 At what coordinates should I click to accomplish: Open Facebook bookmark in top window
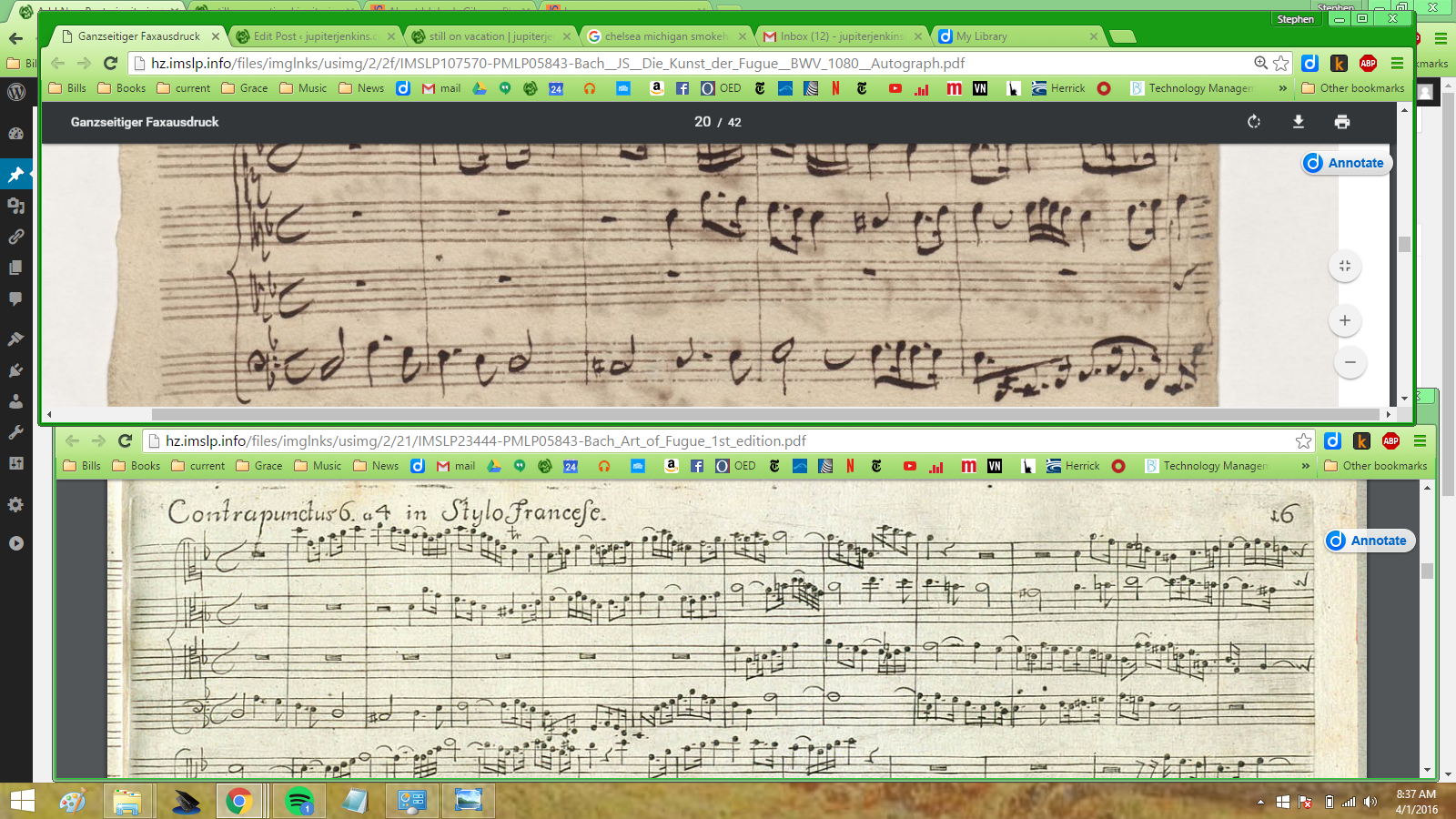tap(682, 88)
